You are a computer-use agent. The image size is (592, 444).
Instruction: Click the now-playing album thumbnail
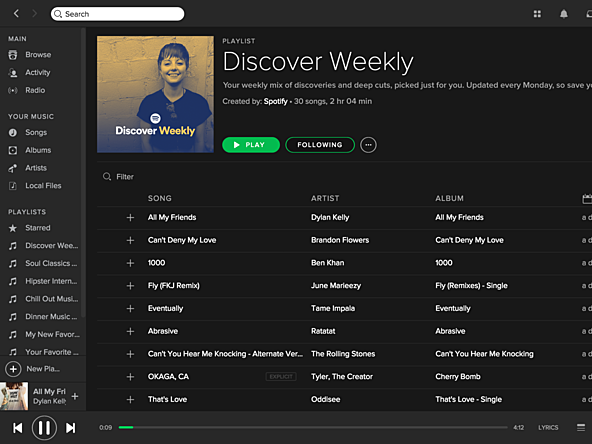click(14, 396)
